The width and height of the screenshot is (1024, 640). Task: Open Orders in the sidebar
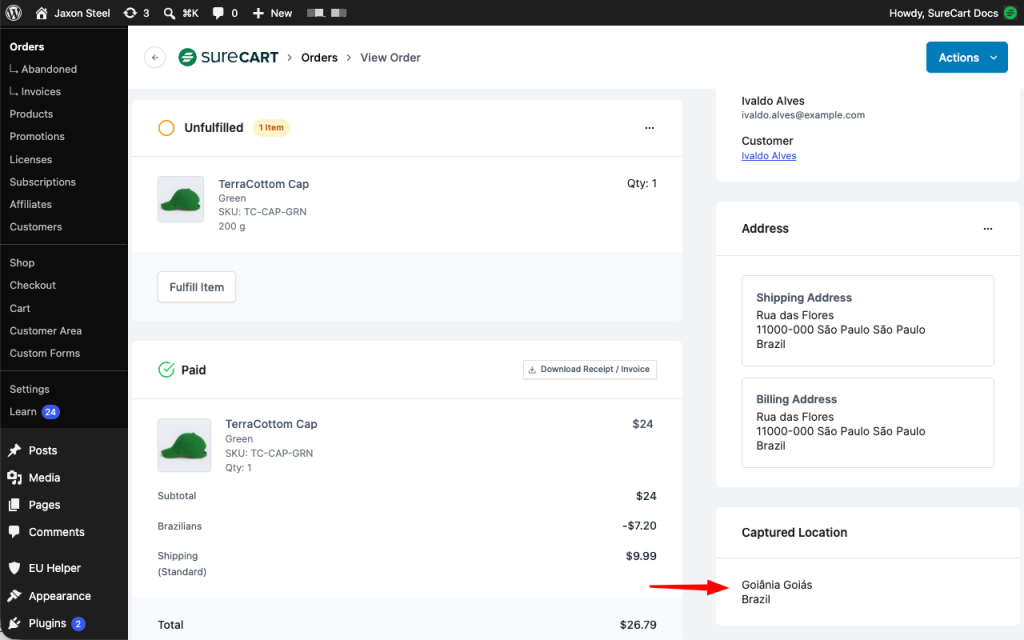pyautogui.click(x=27, y=47)
